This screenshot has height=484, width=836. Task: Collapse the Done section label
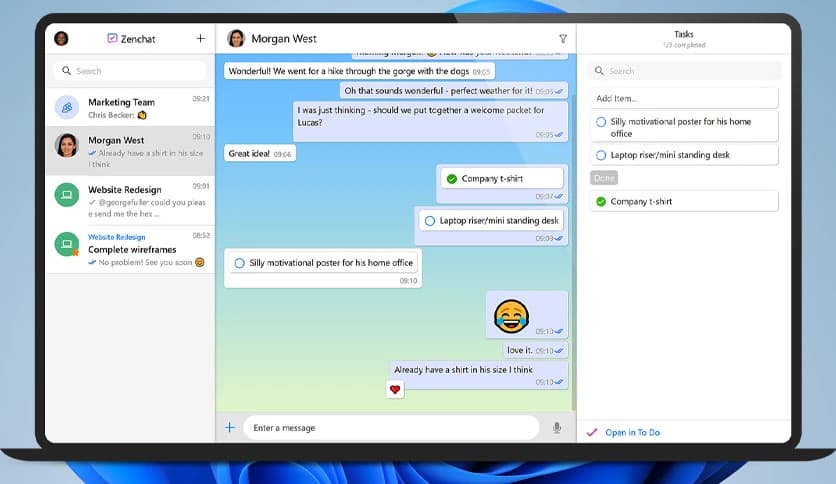(x=604, y=178)
